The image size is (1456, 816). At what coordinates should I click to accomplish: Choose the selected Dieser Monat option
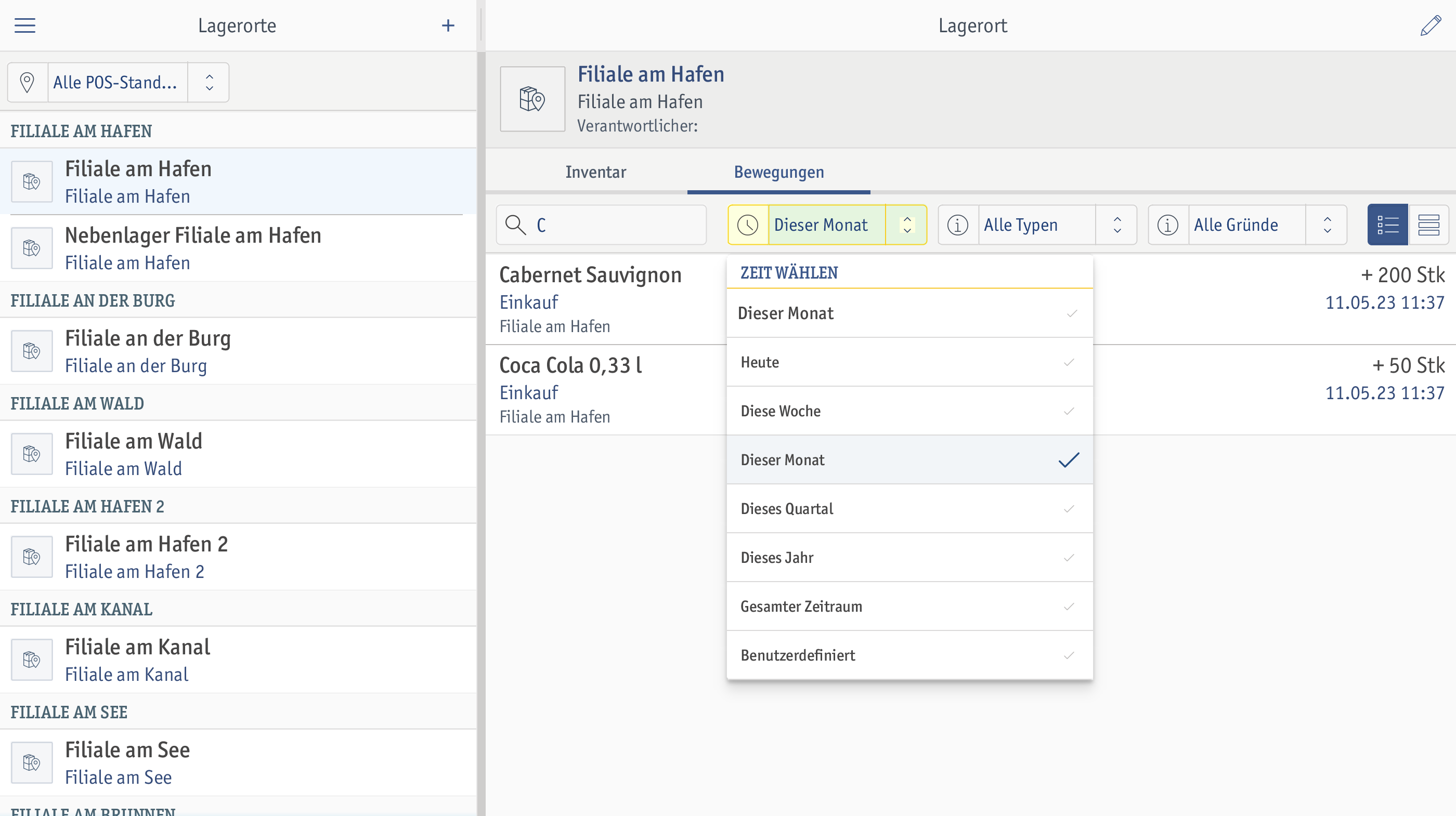(x=909, y=460)
